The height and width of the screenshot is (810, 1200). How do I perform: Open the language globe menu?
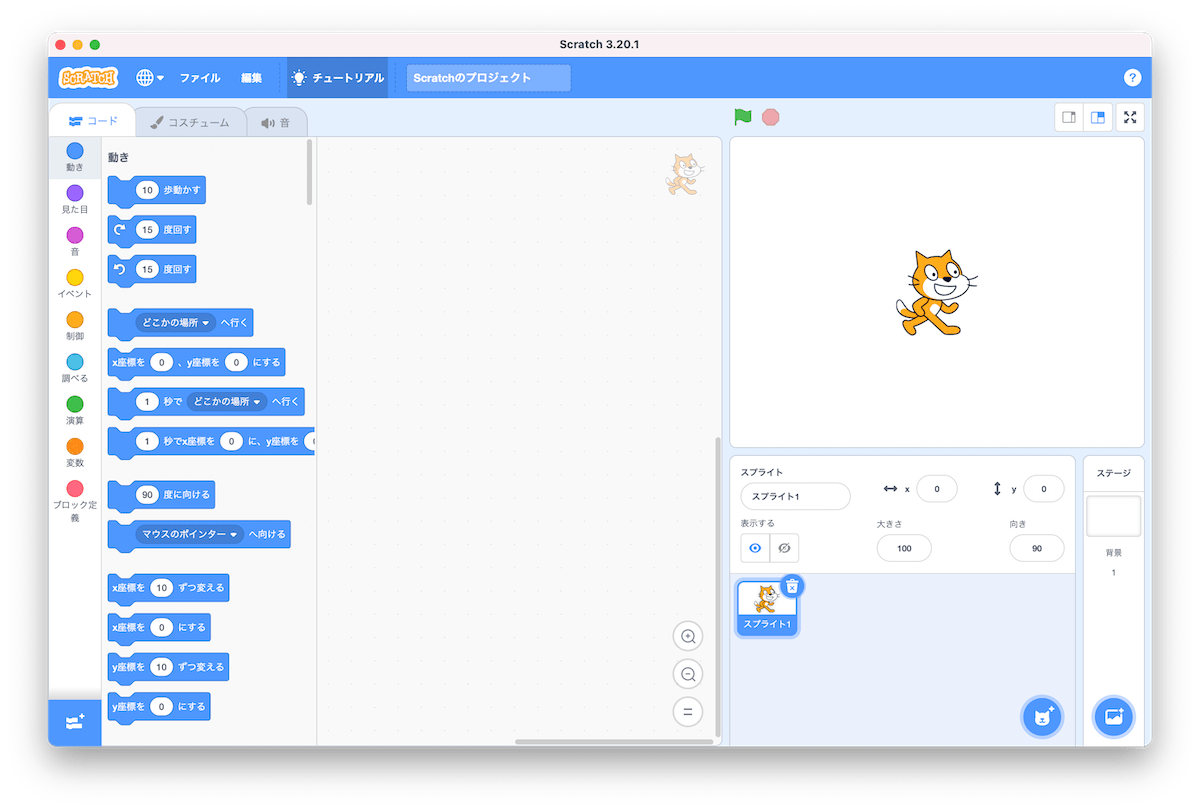point(150,77)
